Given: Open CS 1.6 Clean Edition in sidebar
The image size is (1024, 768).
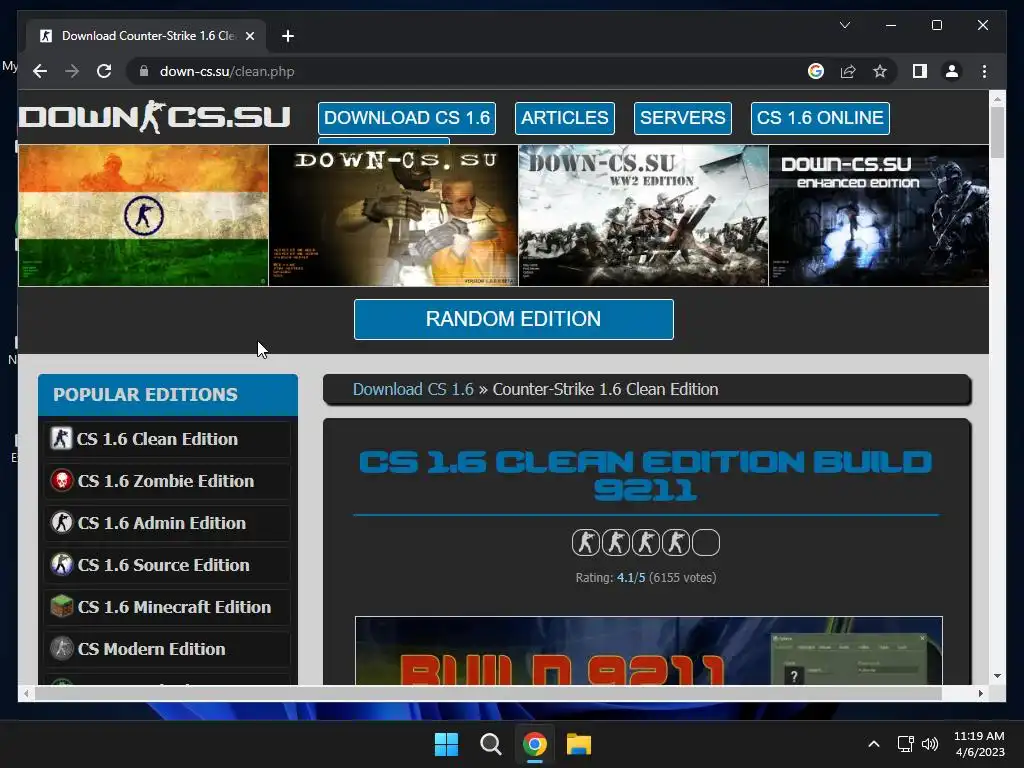Looking at the screenshot, I should (168, 439).
